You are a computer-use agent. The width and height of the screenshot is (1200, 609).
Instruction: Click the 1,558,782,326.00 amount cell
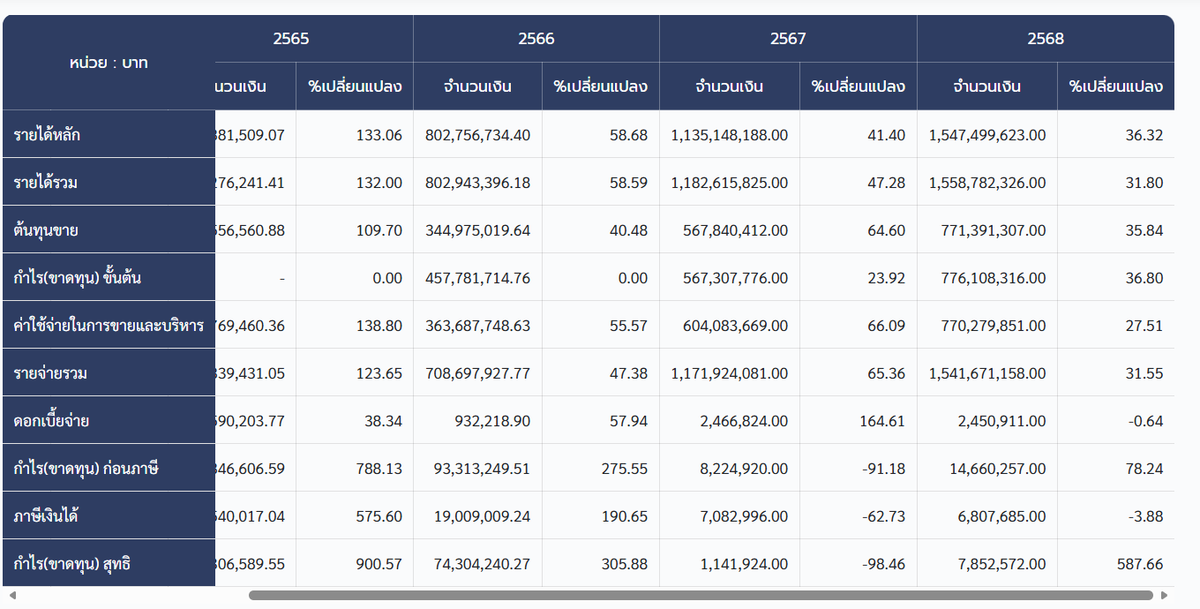[x=988, y=182]
